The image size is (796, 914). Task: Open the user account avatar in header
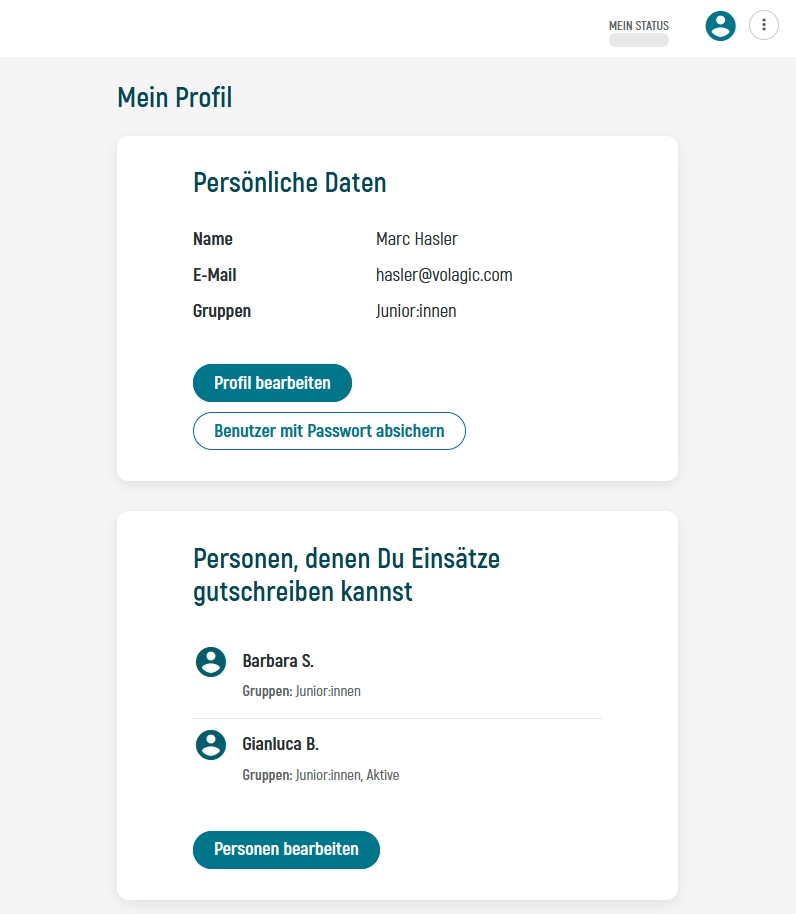pyautogui.click(x=720, y=26)
